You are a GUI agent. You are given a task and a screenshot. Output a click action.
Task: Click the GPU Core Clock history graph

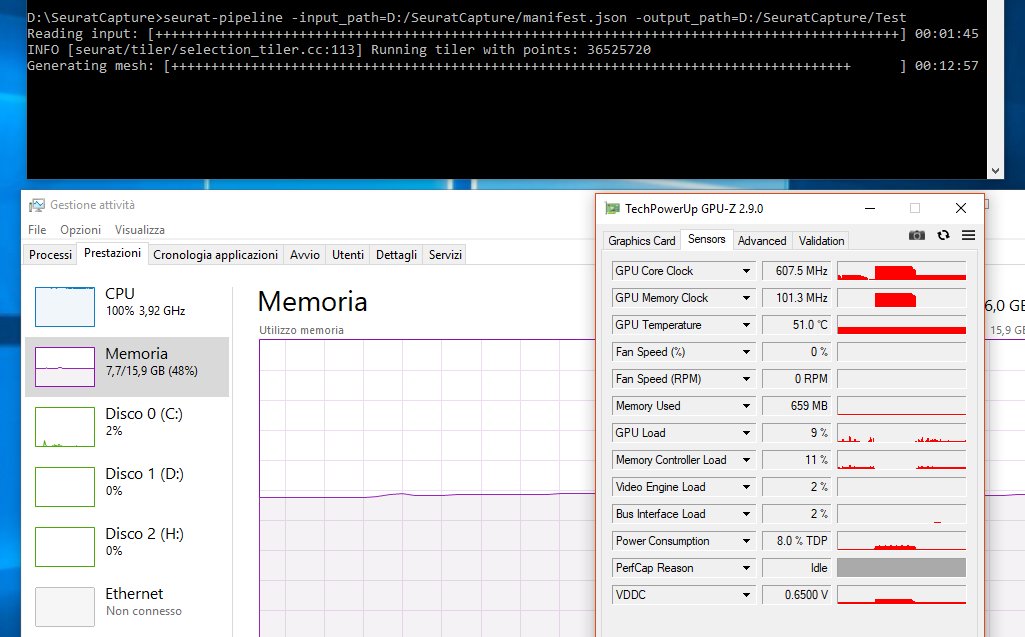tap(901, 271)
